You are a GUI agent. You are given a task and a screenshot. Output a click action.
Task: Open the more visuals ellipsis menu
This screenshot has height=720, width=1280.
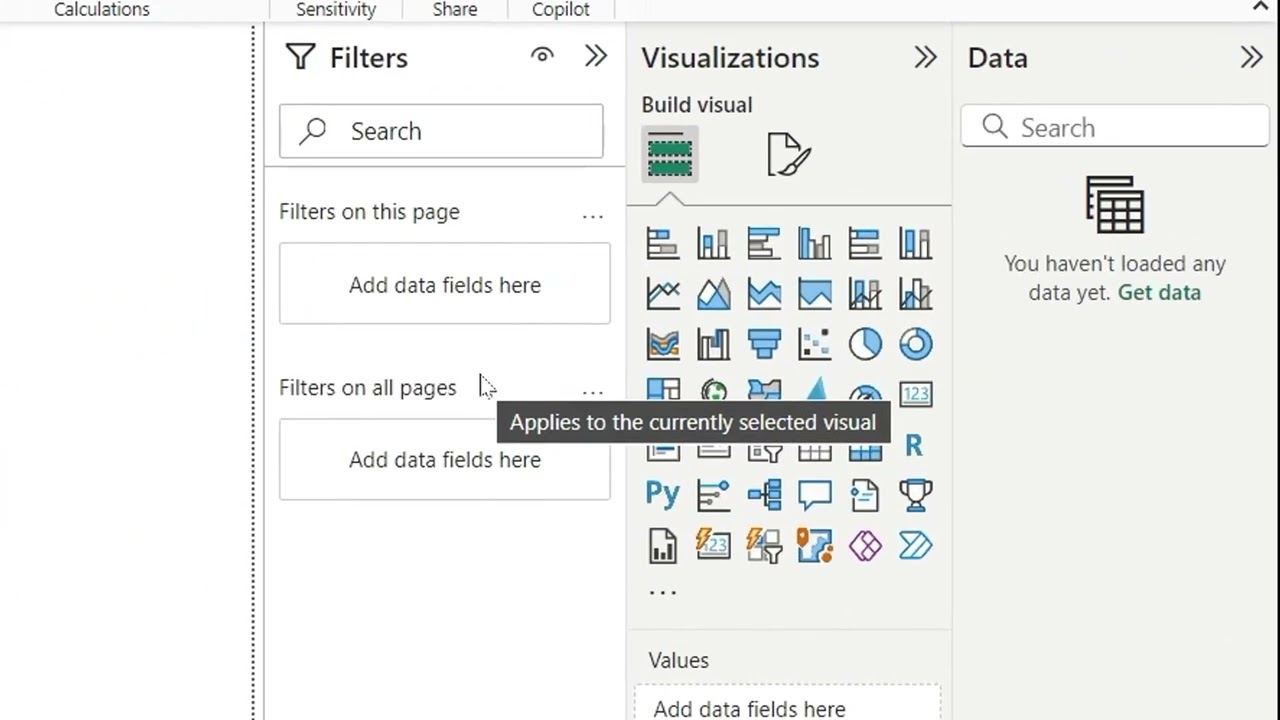pyautogui.click(x=663, y=592)
